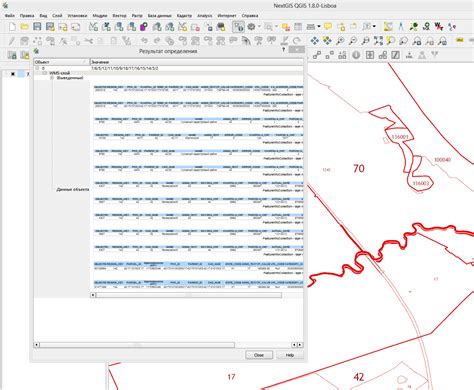Collapse the '0' tree item in results
This screenshot has width=474, height=390.
[x=37, y=68]
